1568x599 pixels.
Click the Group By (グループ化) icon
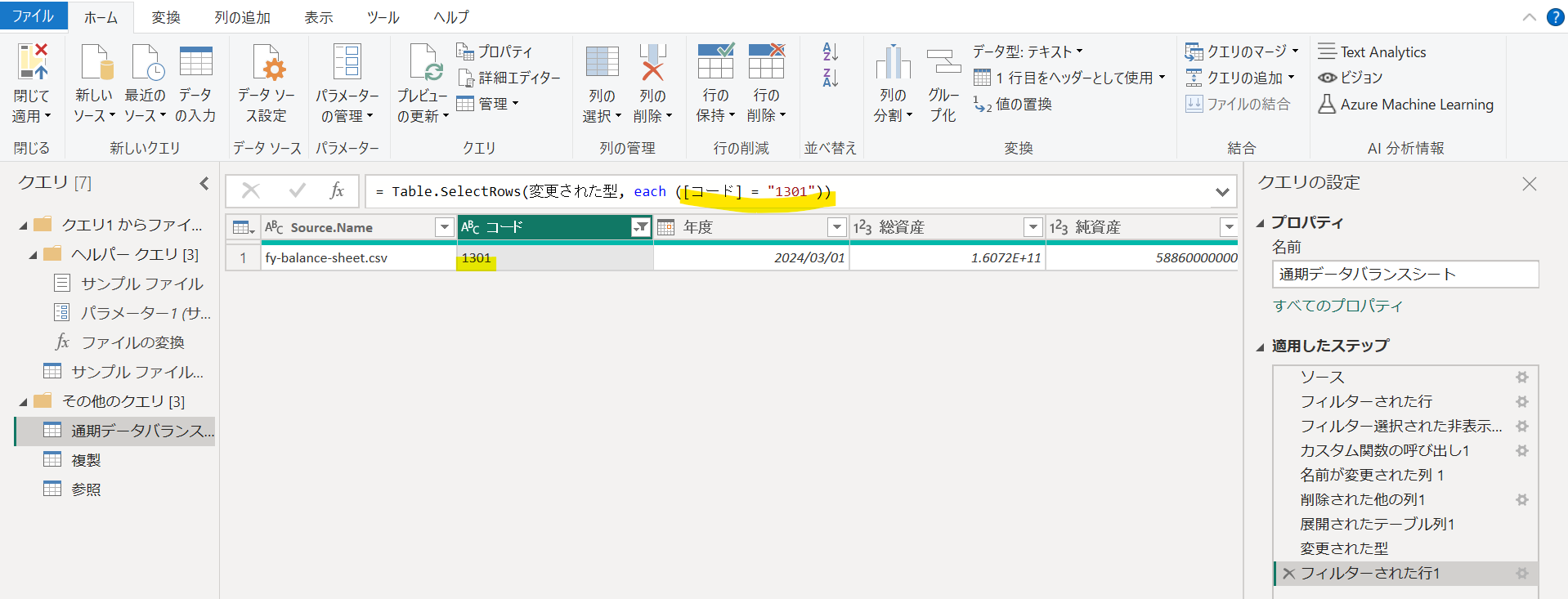pos(943,62)
